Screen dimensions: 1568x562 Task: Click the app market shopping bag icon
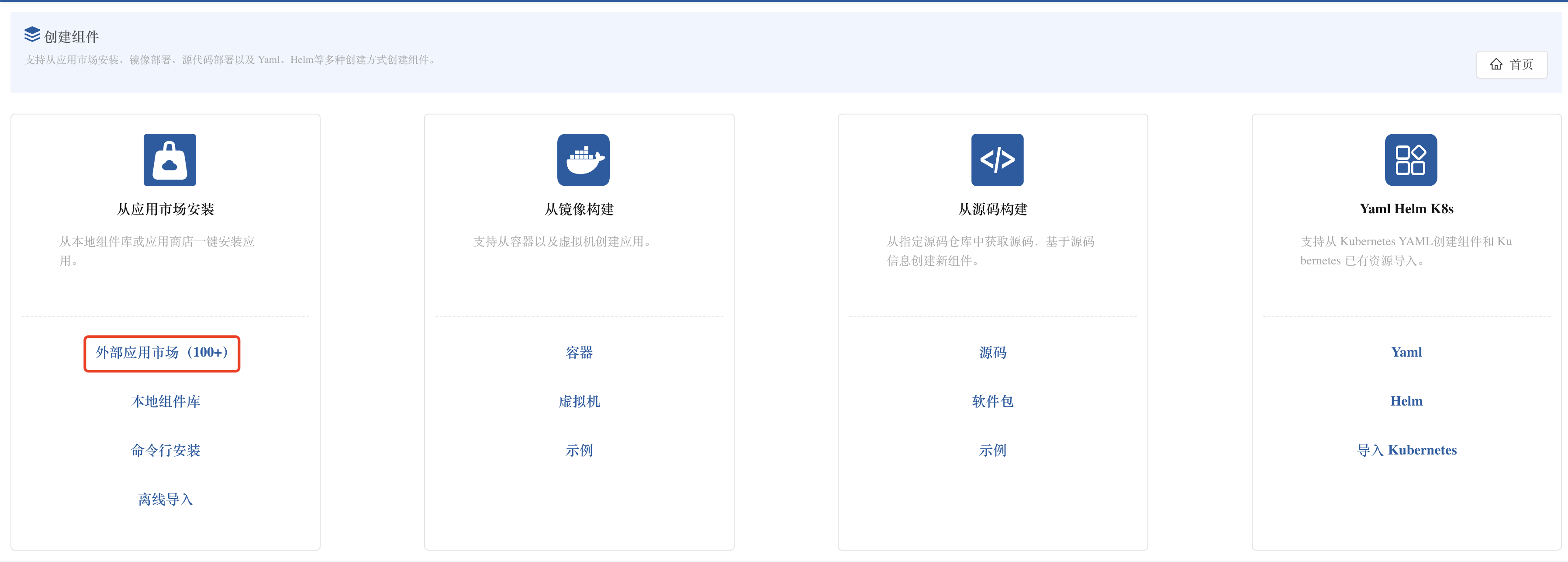[x=169, y=160]
